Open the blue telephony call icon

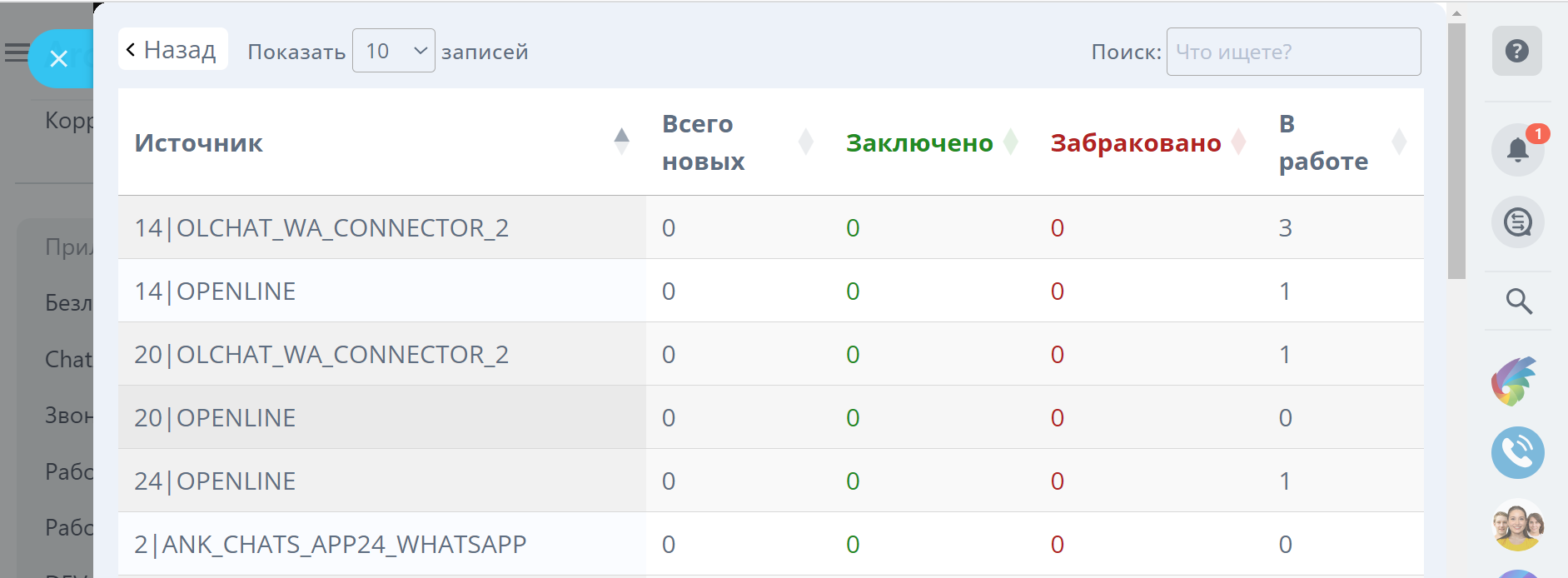pos(1517,453)
